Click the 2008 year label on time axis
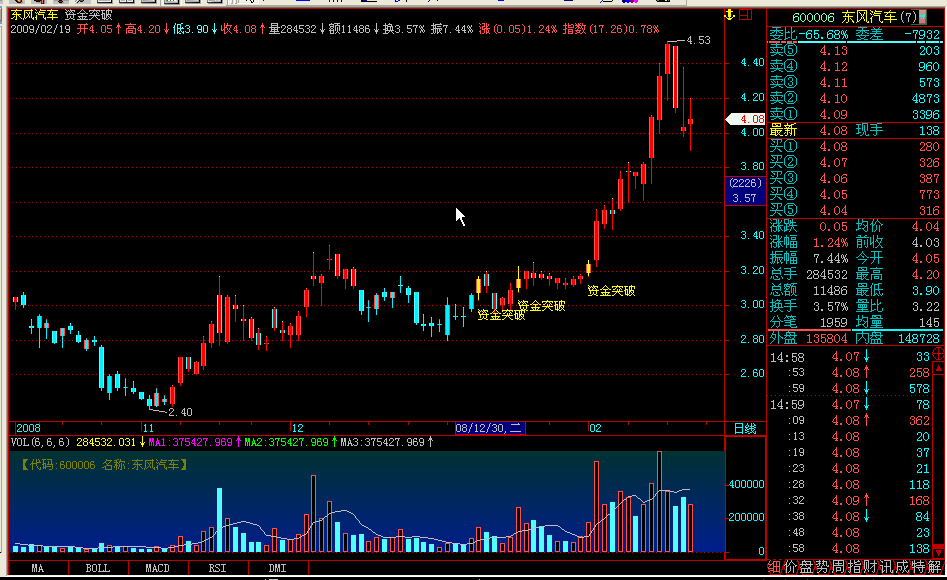This screenshot has height=580, width=947. [x=28, y=428]
